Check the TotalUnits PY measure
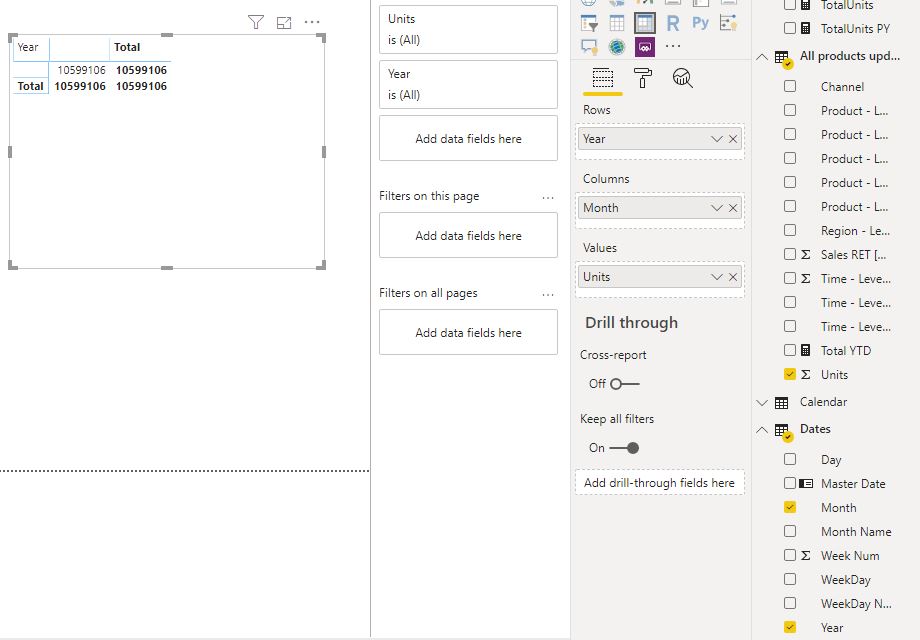The height and width of the screenshot is (640, 920). point(790,28)
